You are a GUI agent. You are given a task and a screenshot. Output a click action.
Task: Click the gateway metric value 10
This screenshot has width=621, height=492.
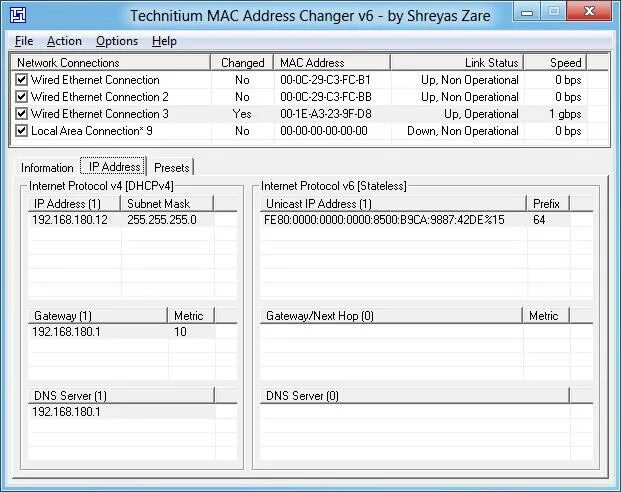(180, 332)
